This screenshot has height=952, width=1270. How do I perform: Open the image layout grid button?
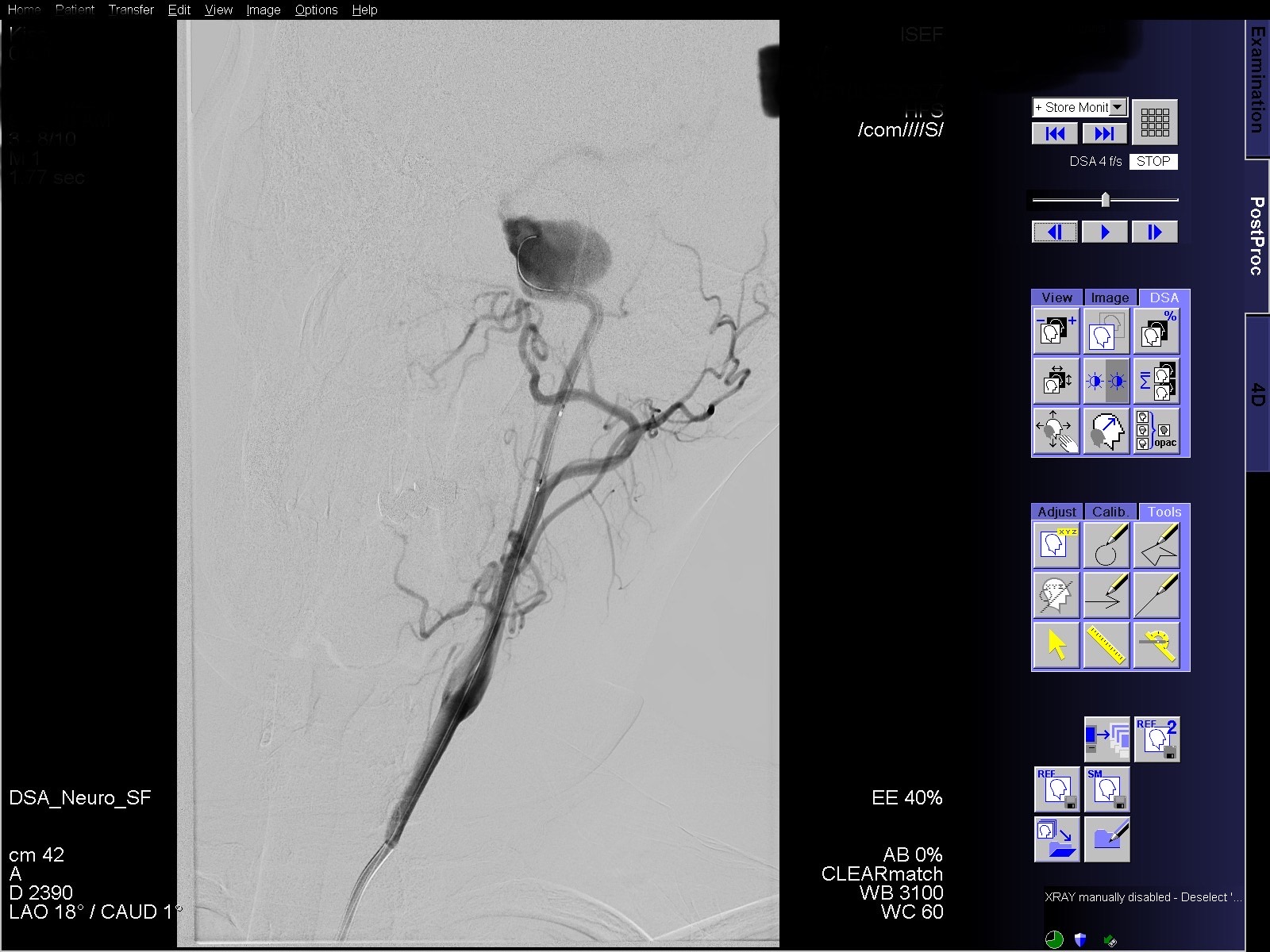pos(1156,121)
